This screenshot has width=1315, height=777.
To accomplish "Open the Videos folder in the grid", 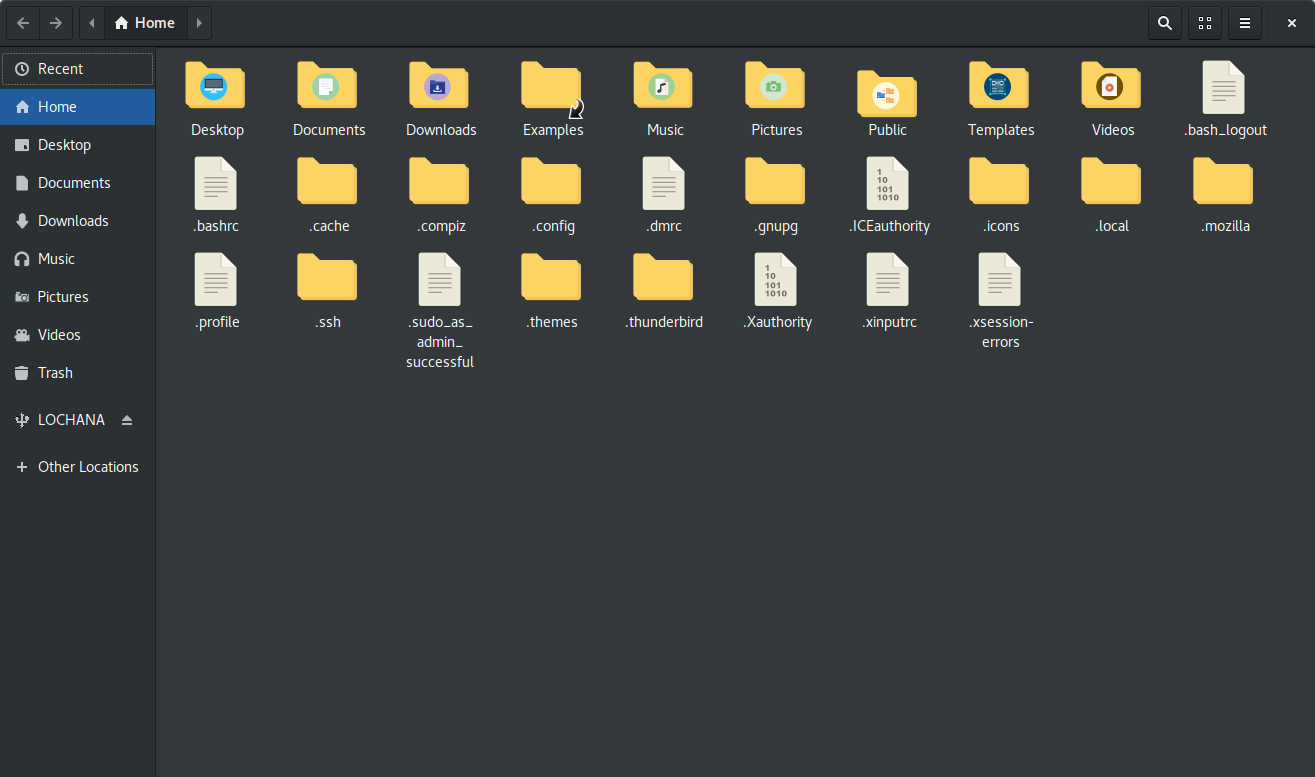I will pyautogui.click(x=1111, y=87).
